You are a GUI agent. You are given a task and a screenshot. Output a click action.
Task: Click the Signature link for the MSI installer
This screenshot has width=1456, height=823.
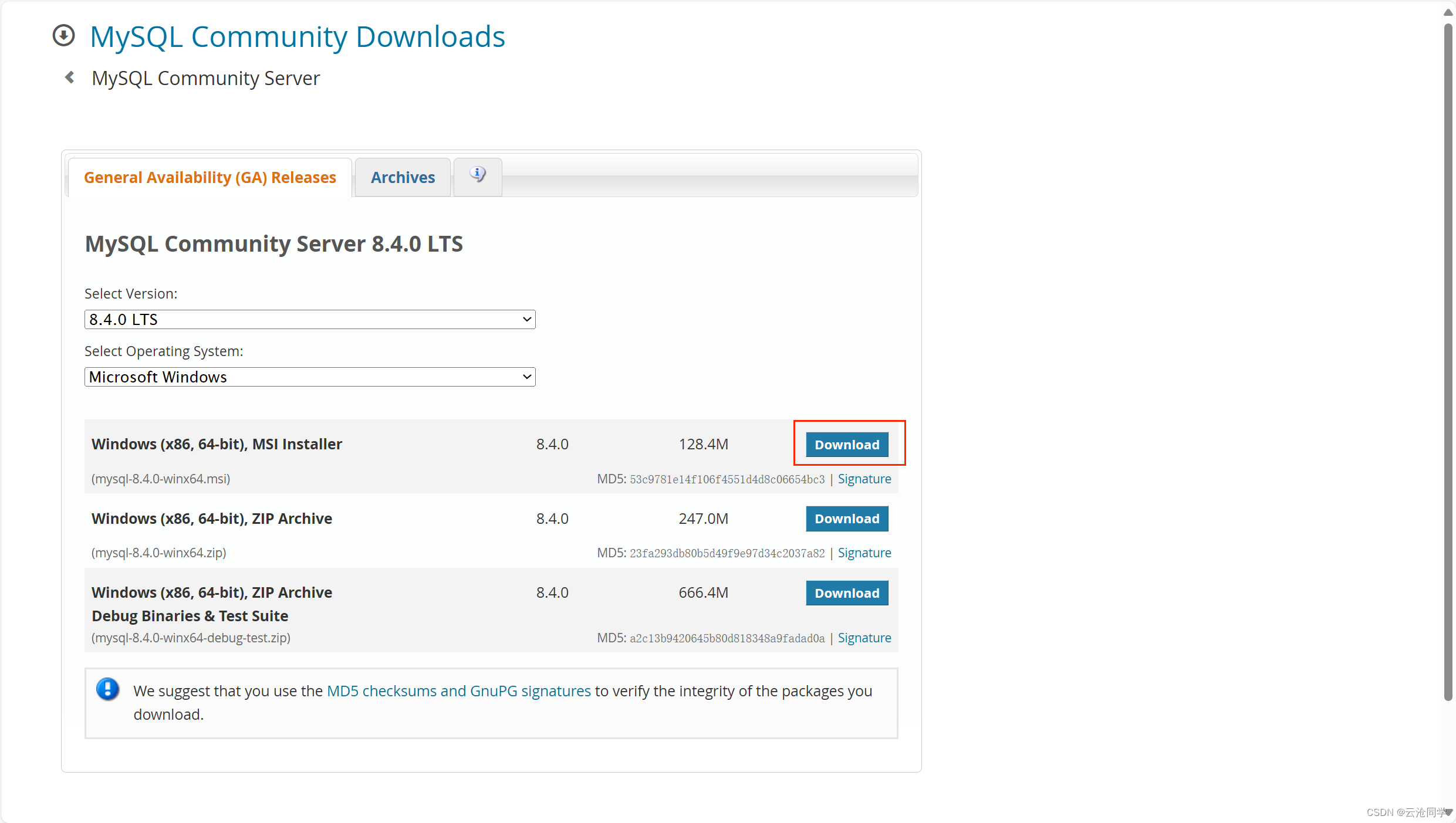[x=864, y=478]
